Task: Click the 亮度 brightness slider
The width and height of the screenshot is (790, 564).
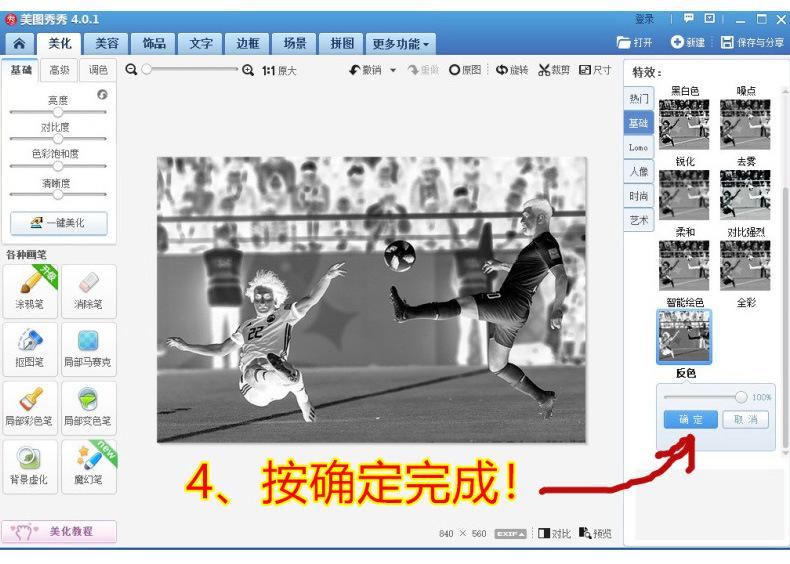Action: [x=57, y=112]
